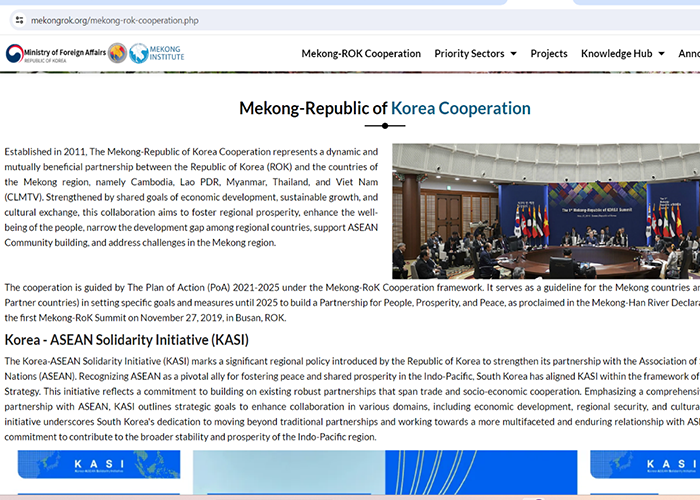Click the Mekong-Republic of Korea Cooperation heading

click(x=384, y=108)
